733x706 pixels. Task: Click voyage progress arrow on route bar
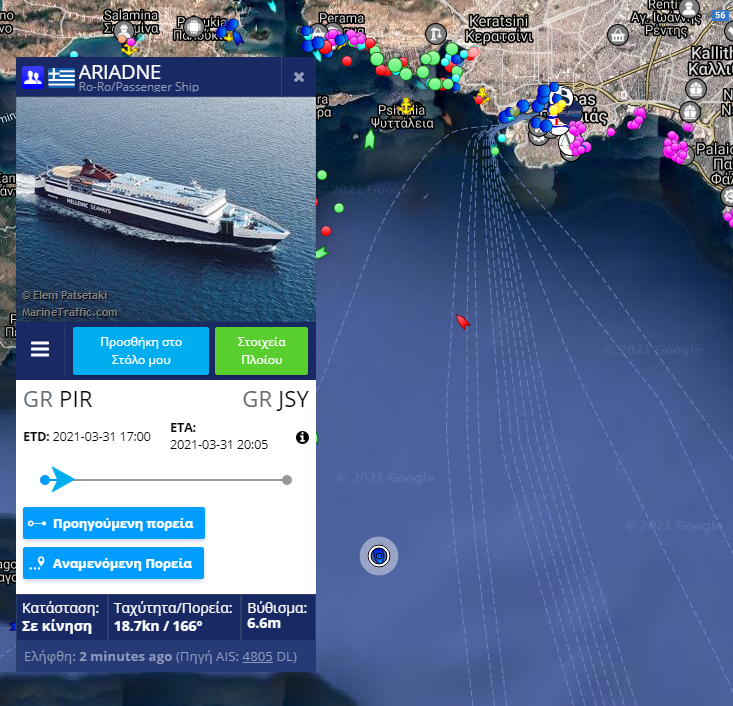tap(63, 480)
